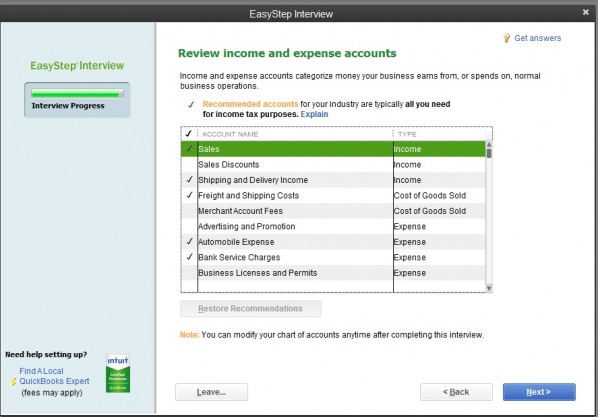
Task: Click Expense type of Business Licenses row
Action: (x=410, y=273)
